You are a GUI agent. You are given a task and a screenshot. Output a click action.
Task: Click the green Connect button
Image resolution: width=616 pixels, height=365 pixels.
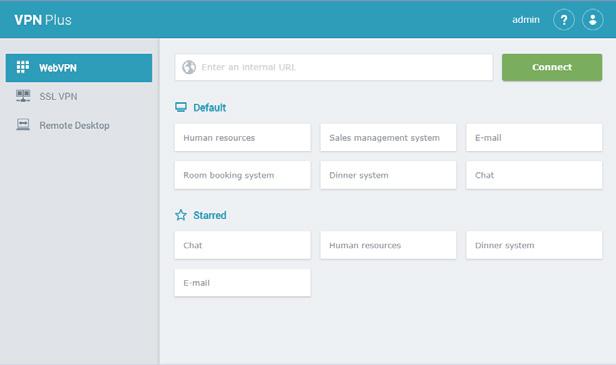point(552,67)
